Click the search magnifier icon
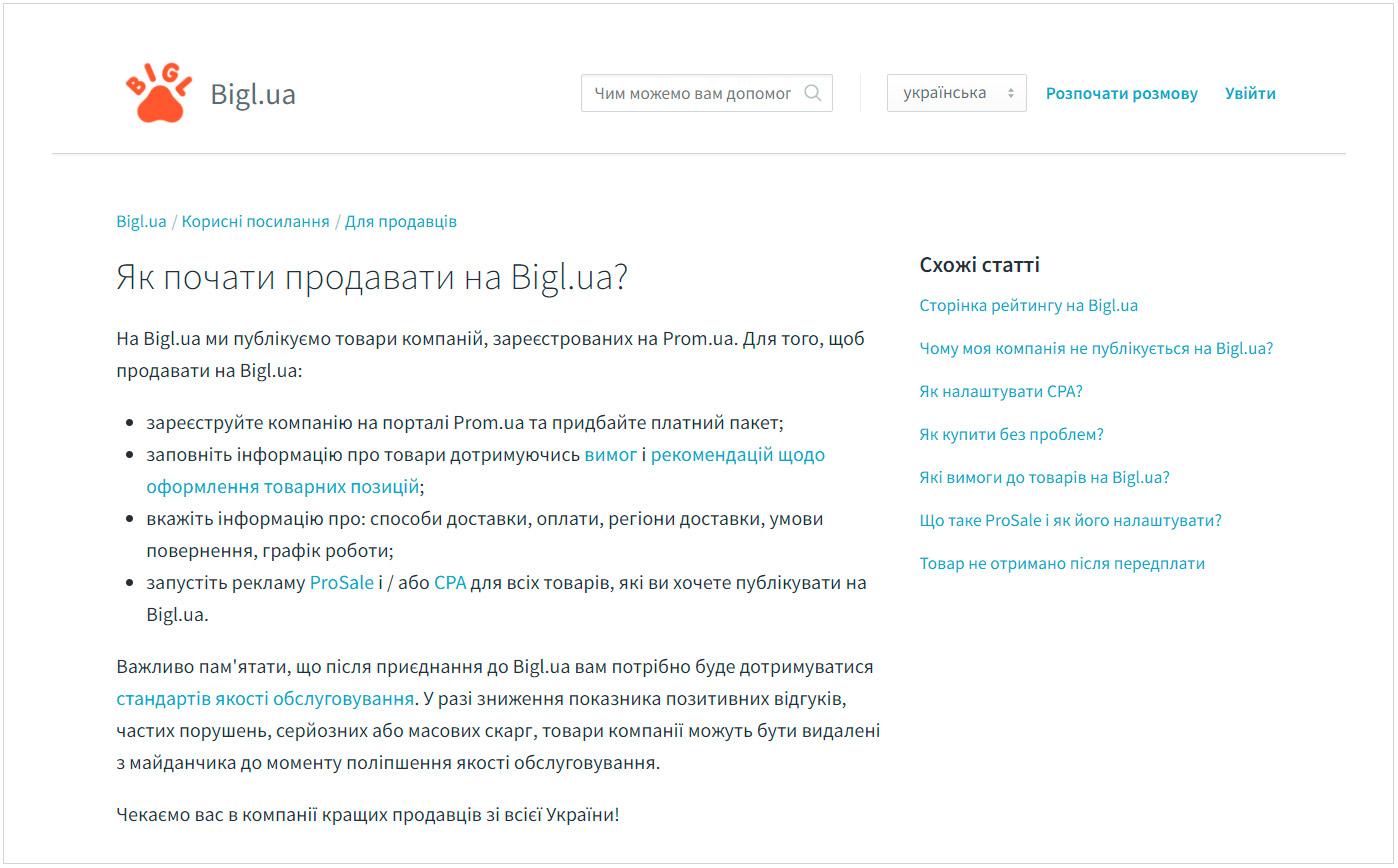 (x=813, y=93)
